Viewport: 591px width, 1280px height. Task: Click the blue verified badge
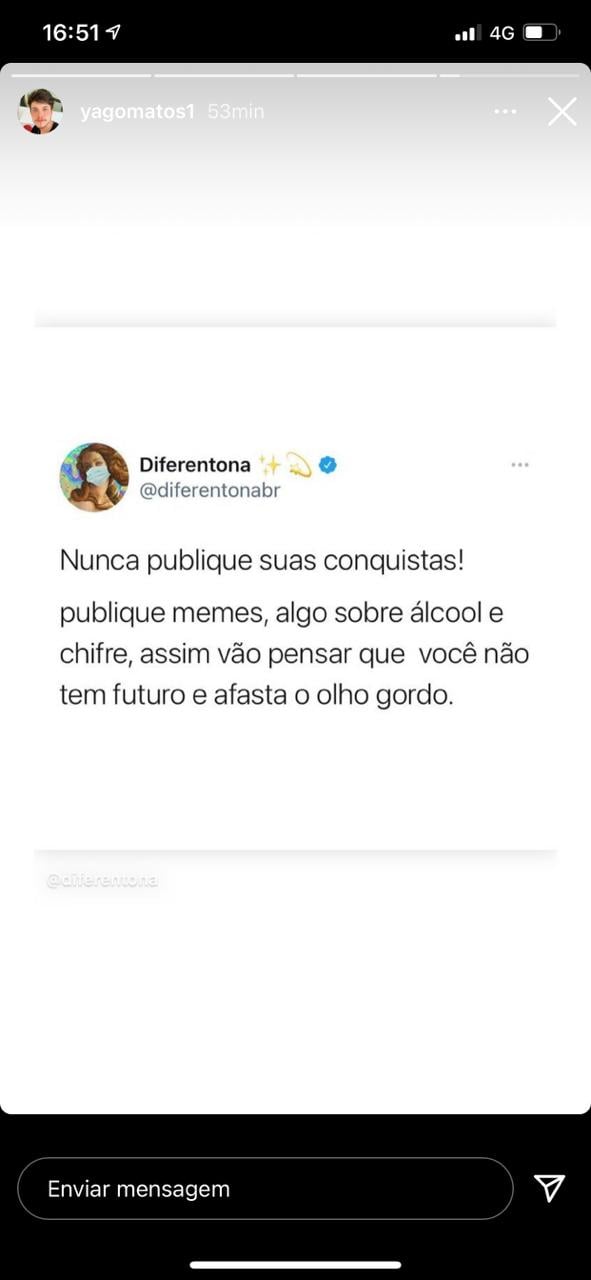327,464
